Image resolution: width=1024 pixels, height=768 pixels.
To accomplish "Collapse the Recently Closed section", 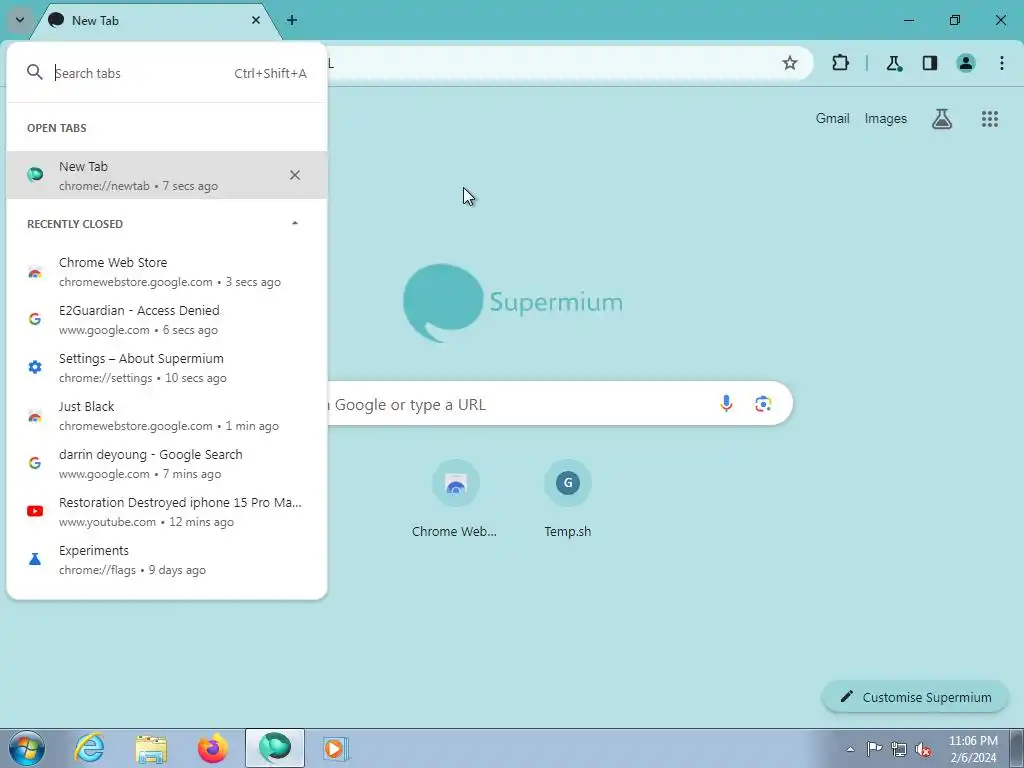I will coord(295,223).
